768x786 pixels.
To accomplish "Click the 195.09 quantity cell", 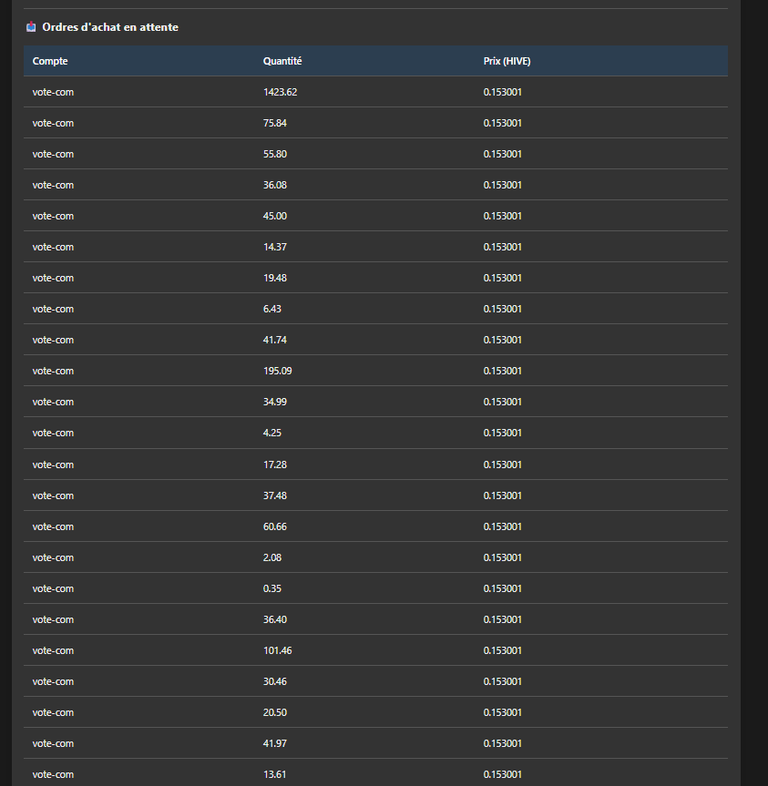I will point(278,371).
